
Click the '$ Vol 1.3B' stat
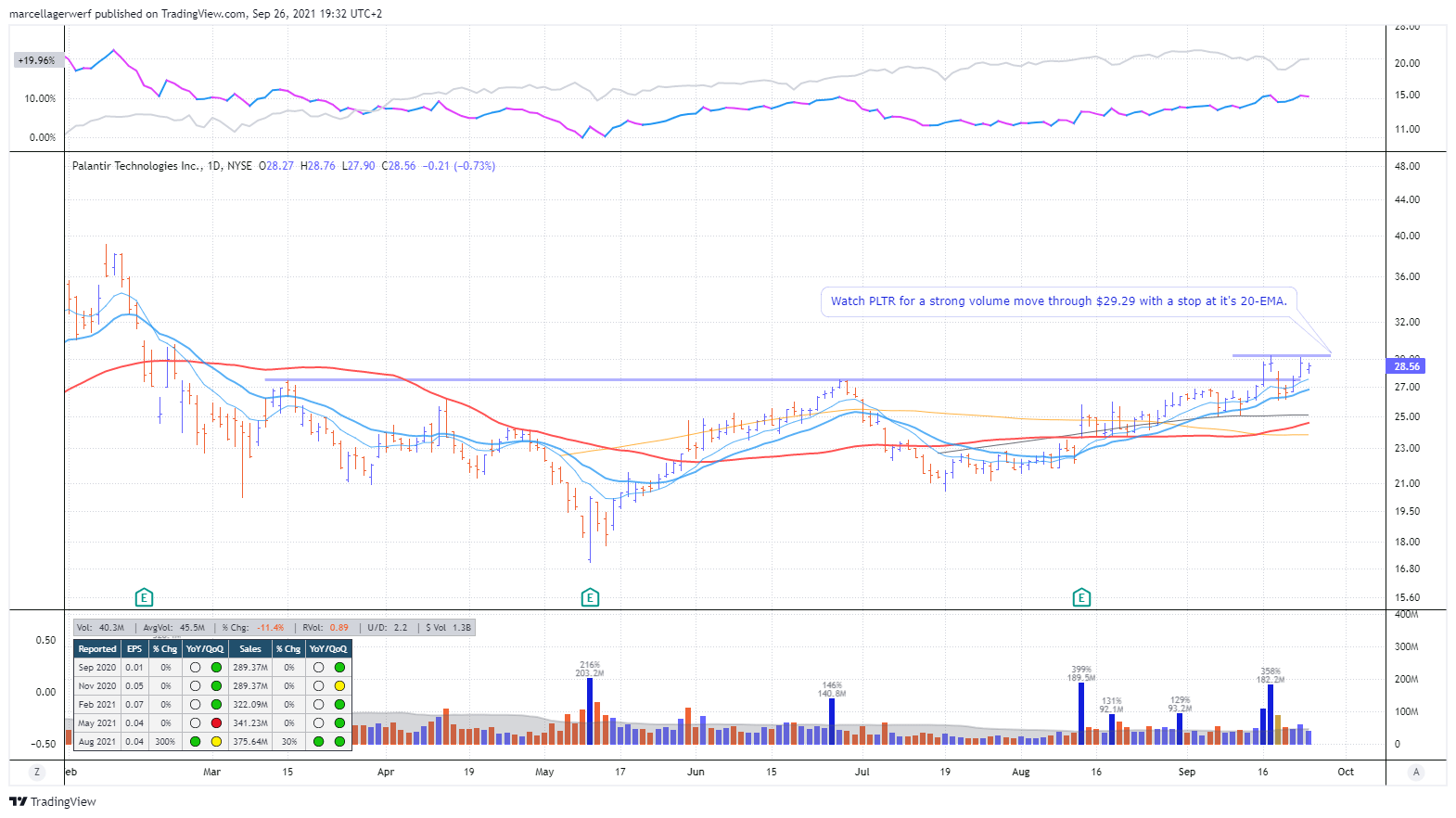click(x=449, y=628)
